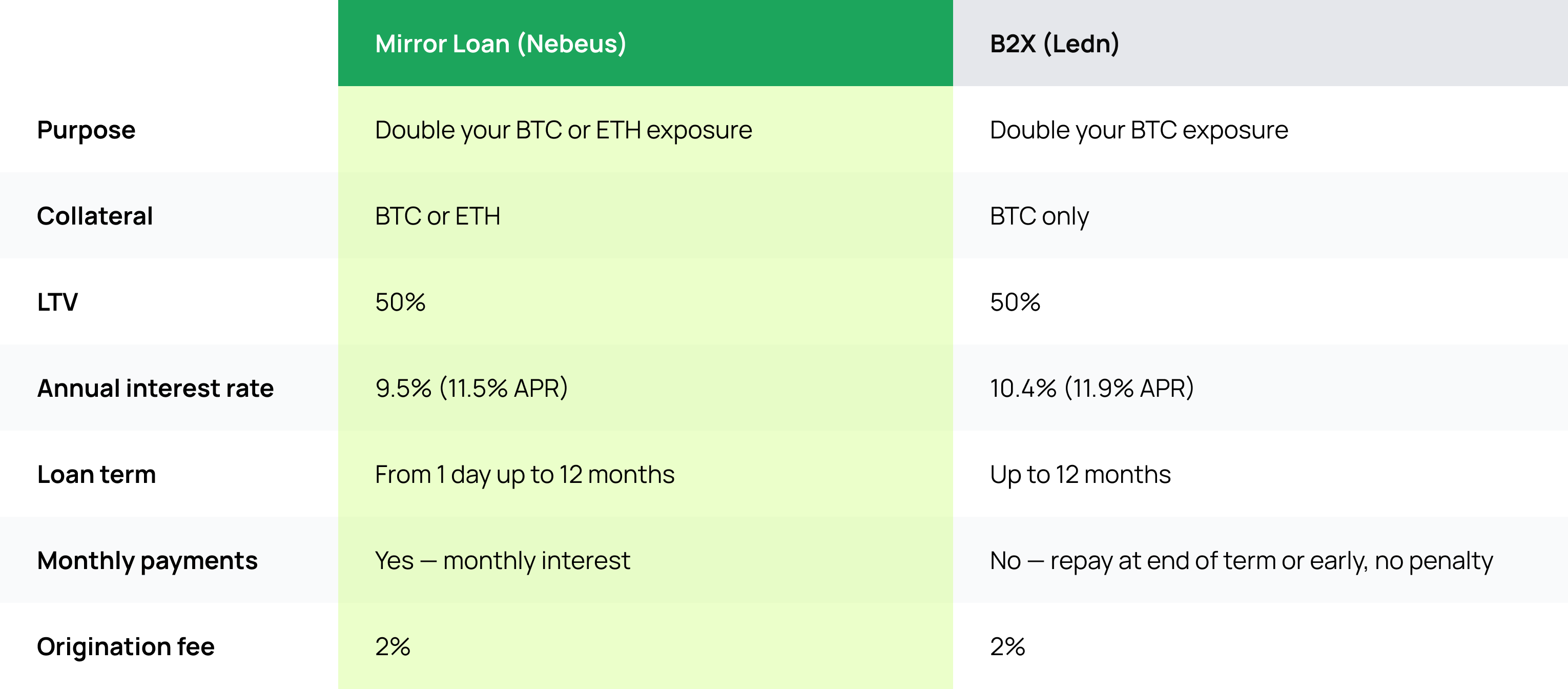
Task: Select the "BTC only" collateral cell
Action: [1039, 216]
